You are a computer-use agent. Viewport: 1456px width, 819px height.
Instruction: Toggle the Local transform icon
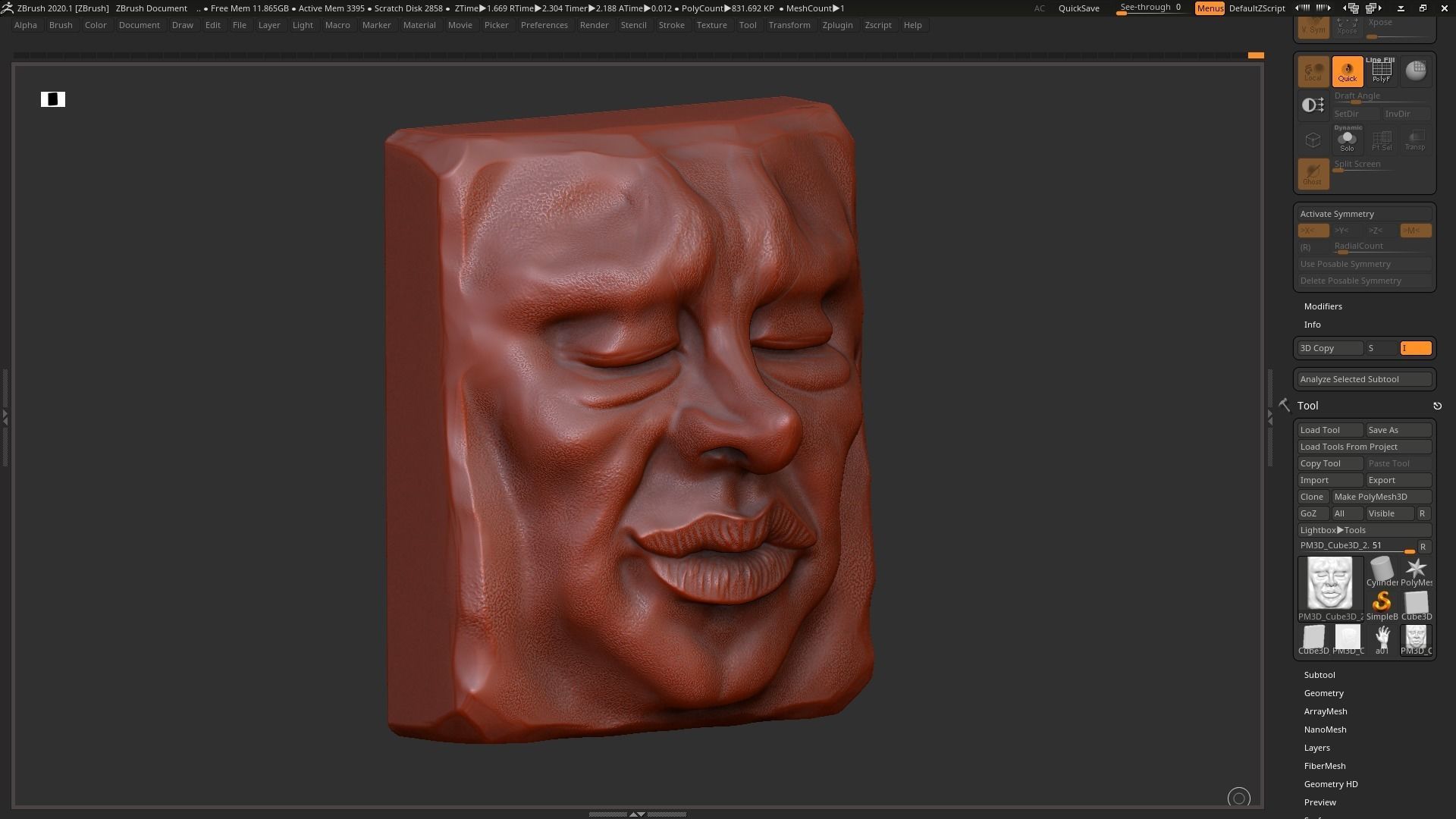[x=1313, y=71]
